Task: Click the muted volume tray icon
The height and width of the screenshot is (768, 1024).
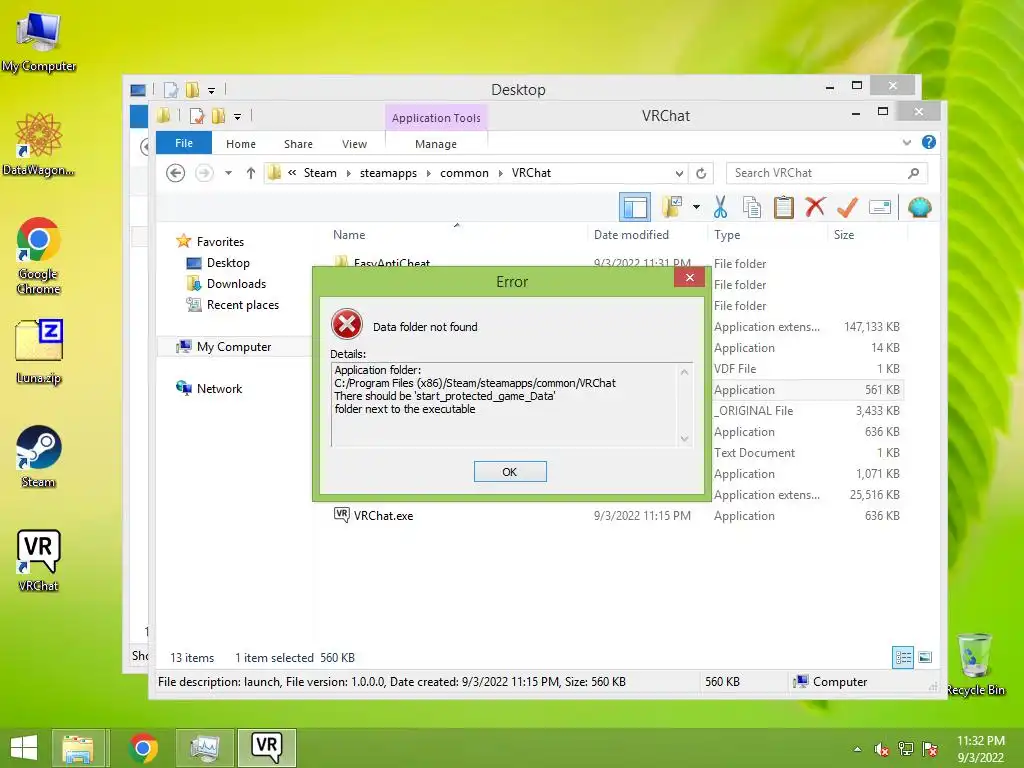Action: (x=881, y=749)
